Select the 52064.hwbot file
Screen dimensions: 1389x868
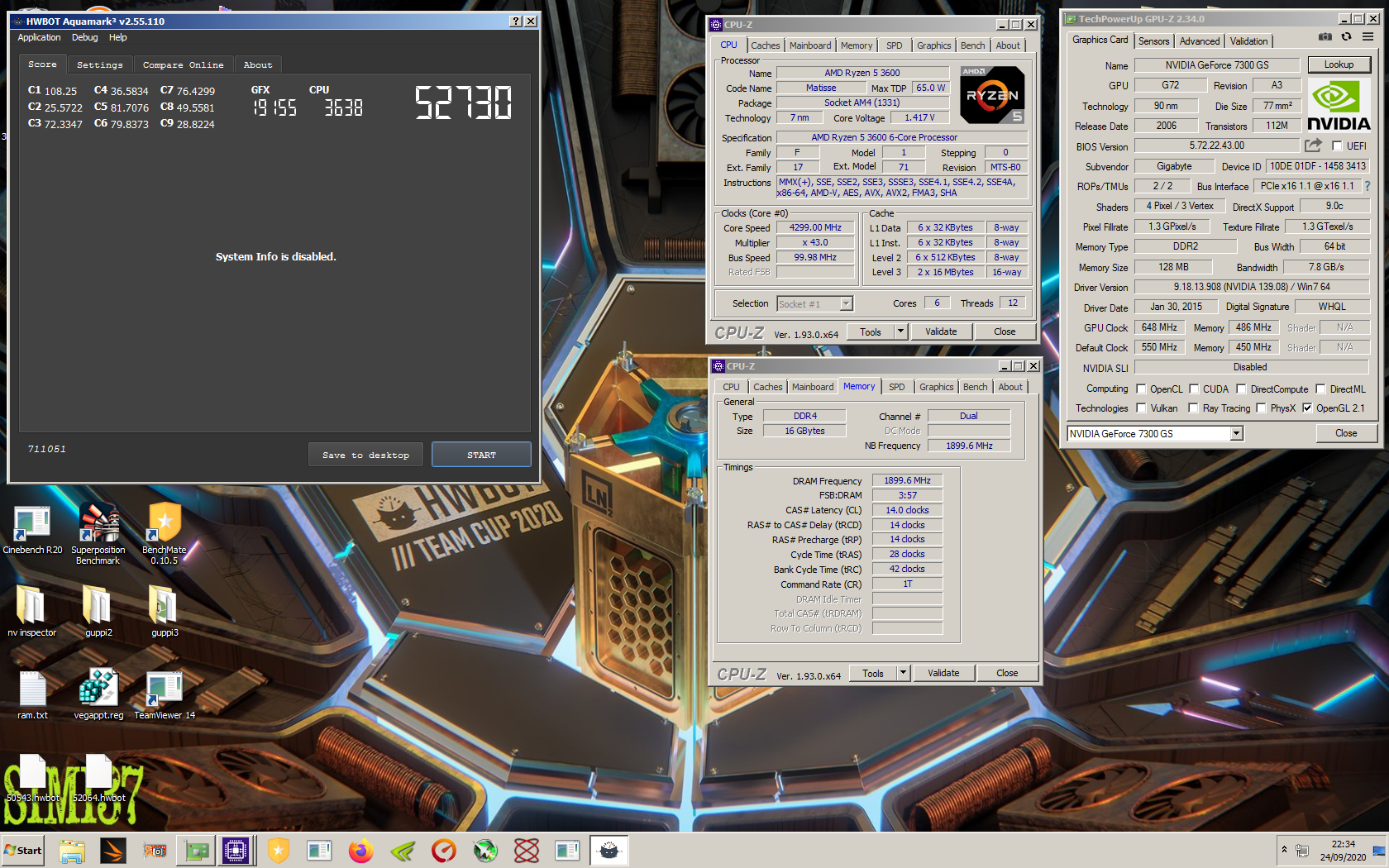click(x=98, y=778)
